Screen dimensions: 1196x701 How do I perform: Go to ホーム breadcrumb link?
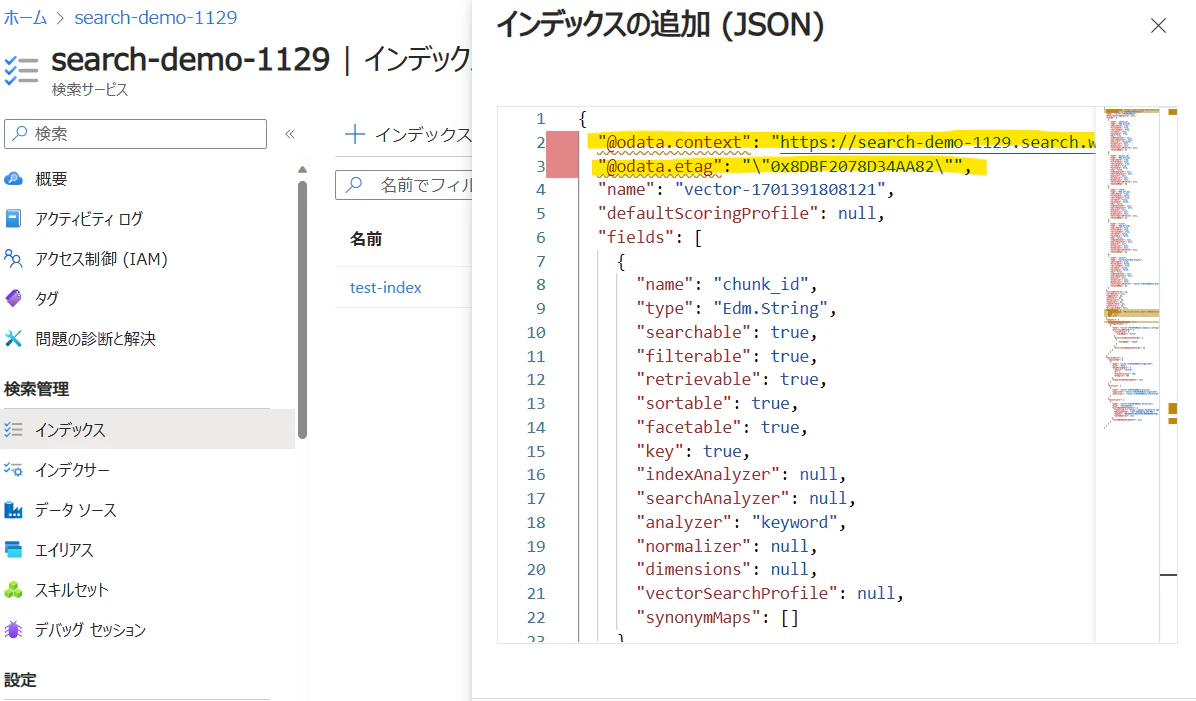coord(25,18)
